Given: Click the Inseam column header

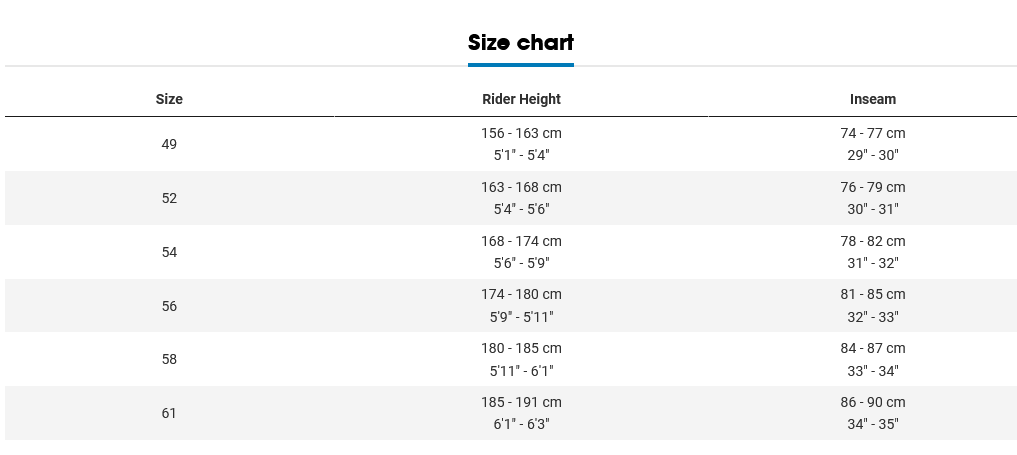Looking at the screenshot, I should [873, 99].
